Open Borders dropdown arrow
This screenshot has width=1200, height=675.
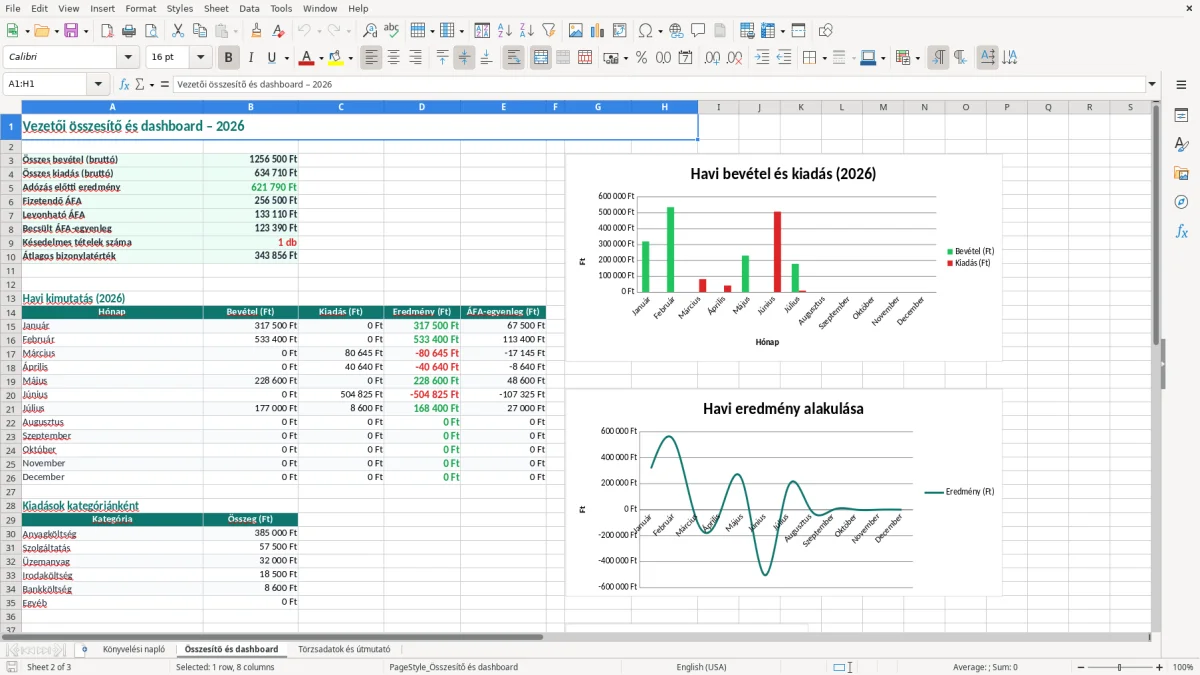[x=824, y=58]
